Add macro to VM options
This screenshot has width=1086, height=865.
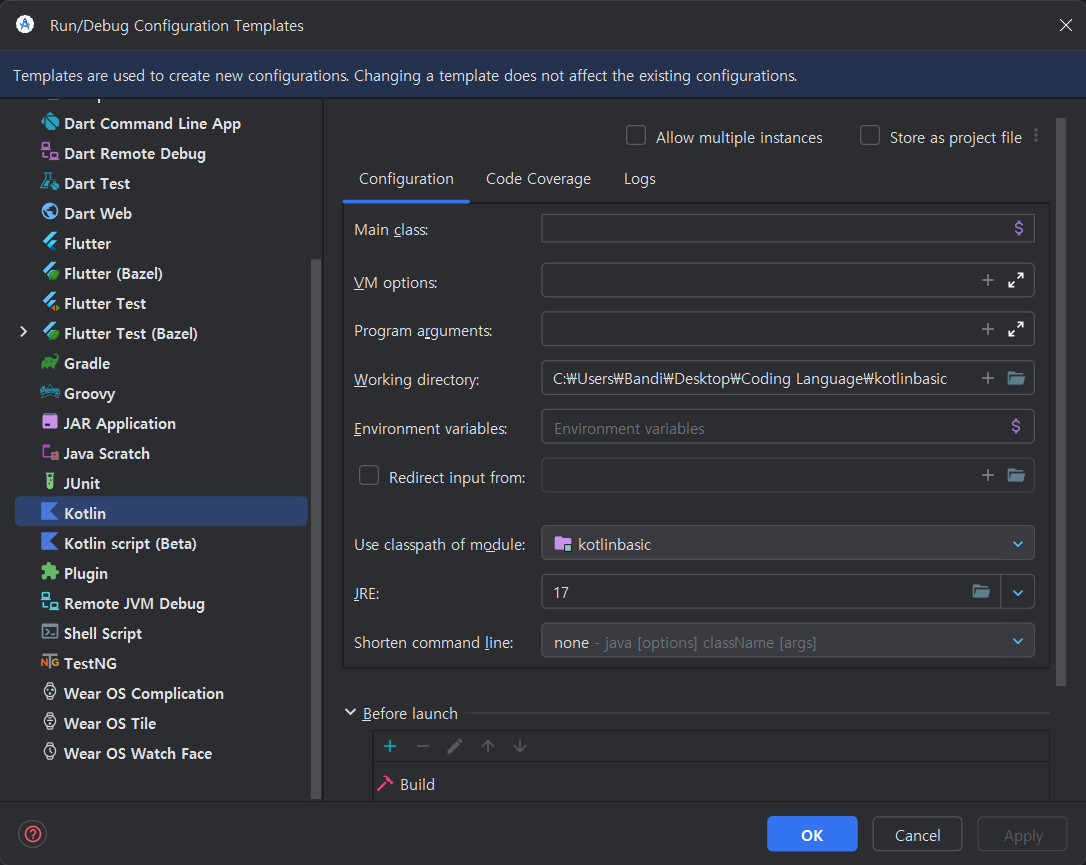[x=988, y=280]
